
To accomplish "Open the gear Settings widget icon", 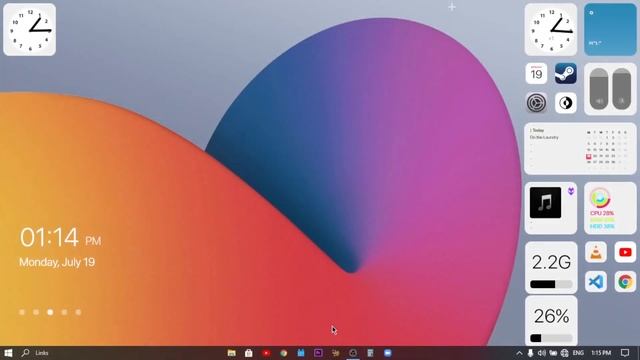I will 536,102.
